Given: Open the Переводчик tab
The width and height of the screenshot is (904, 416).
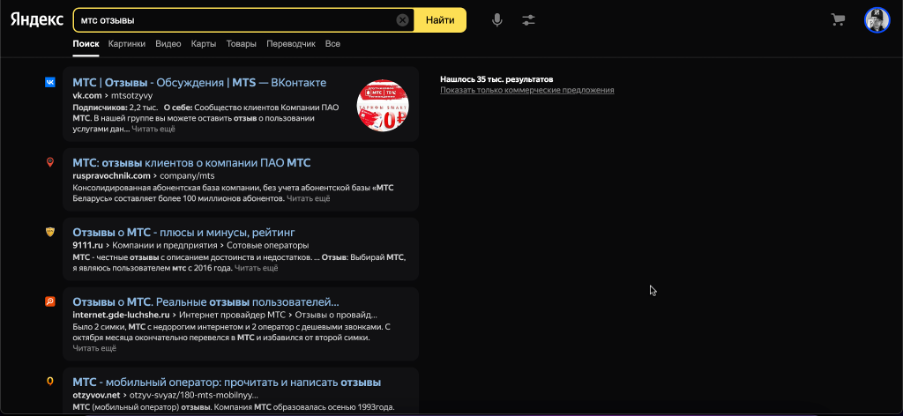Looking at the screenshot, I should [x=291, y=44].
